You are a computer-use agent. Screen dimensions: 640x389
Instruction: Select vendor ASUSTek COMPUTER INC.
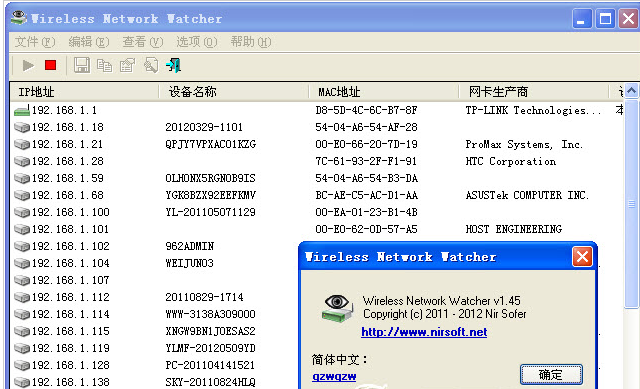(527, 196)
